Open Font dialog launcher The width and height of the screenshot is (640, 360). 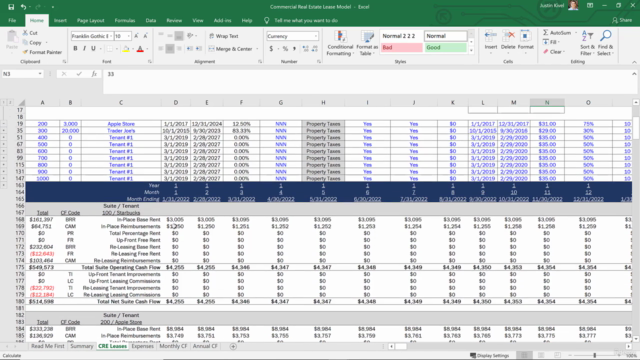(x=150, y=62)
